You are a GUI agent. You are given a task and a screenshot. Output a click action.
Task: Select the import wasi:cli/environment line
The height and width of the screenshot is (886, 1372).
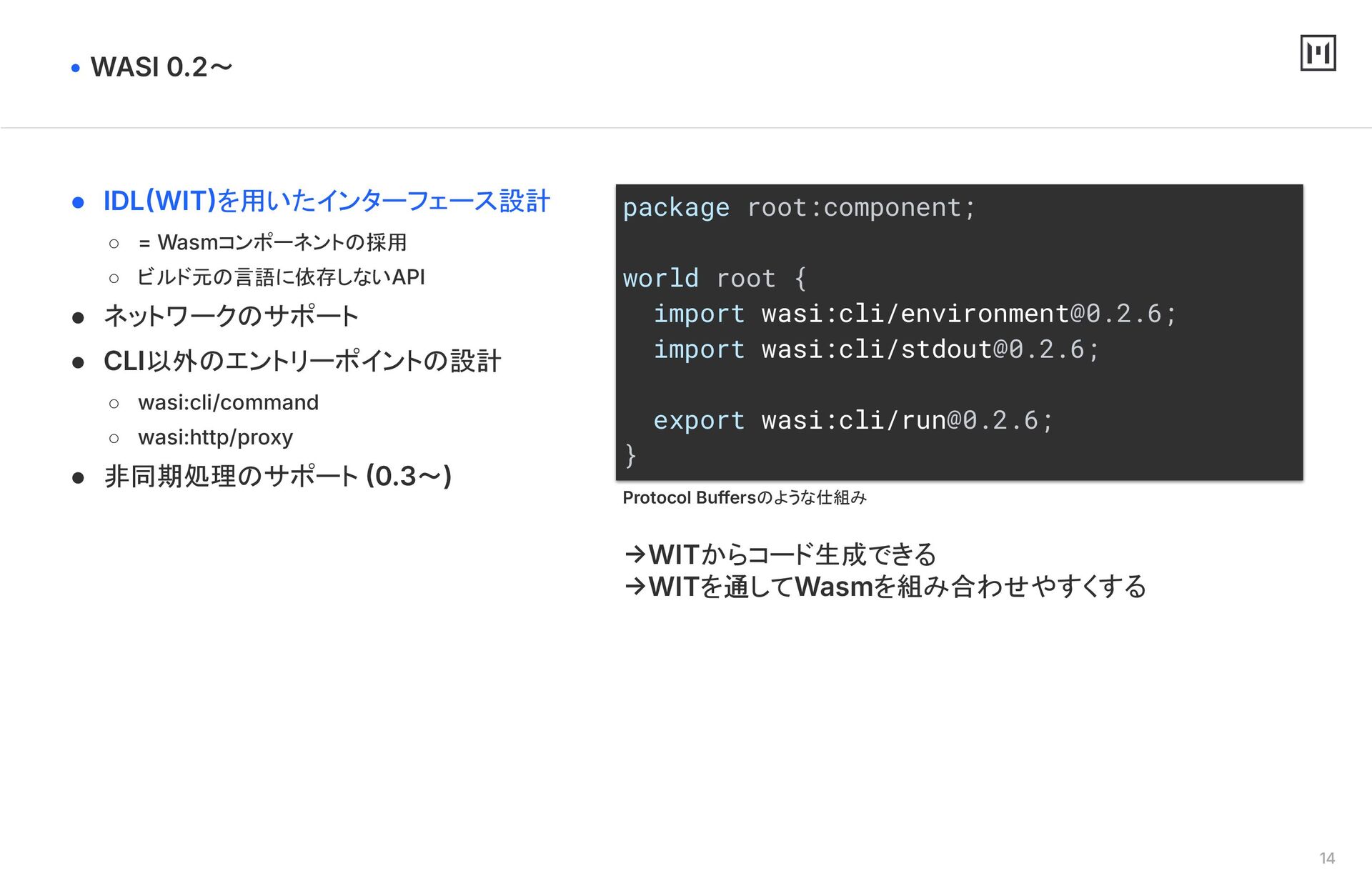(915, 314)
